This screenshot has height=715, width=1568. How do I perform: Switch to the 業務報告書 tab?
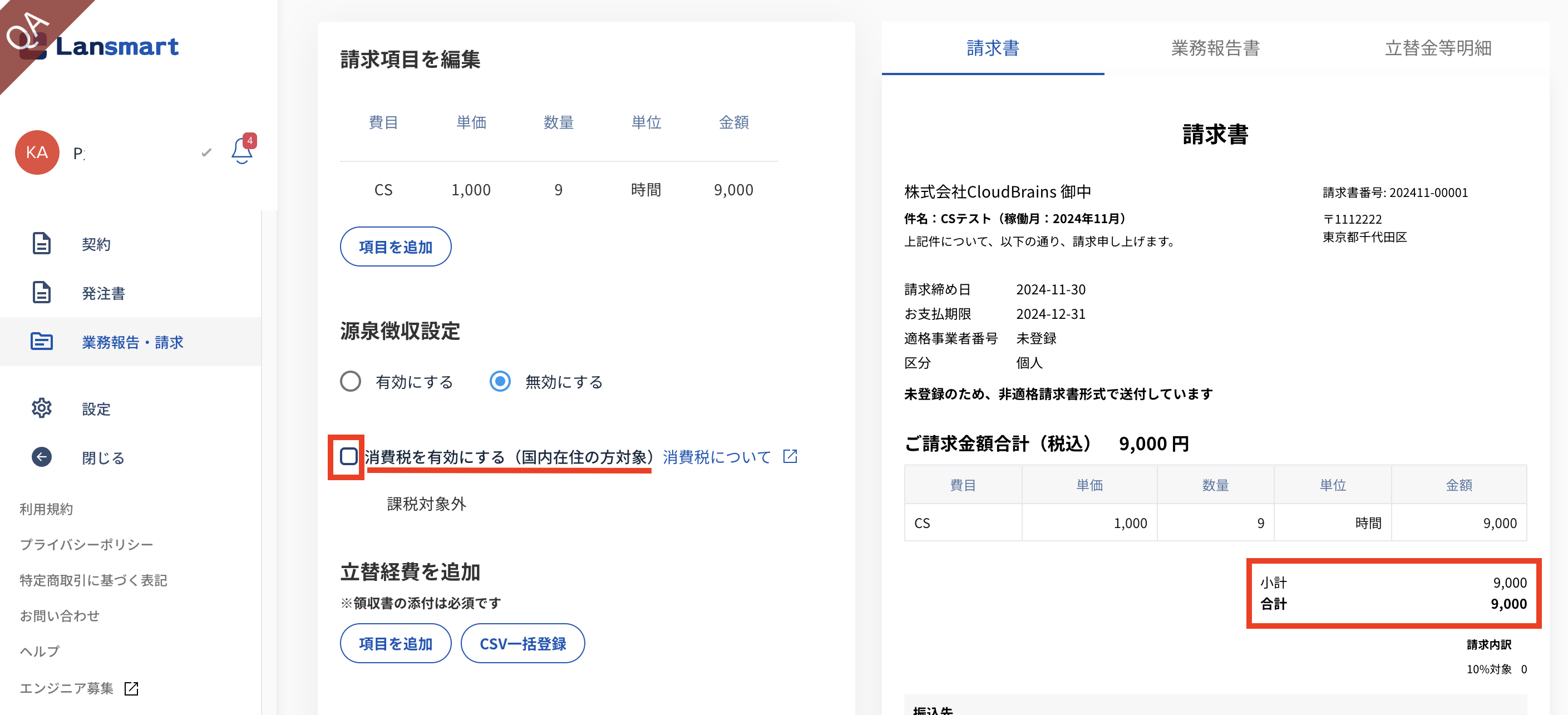tap(1215, 48)
